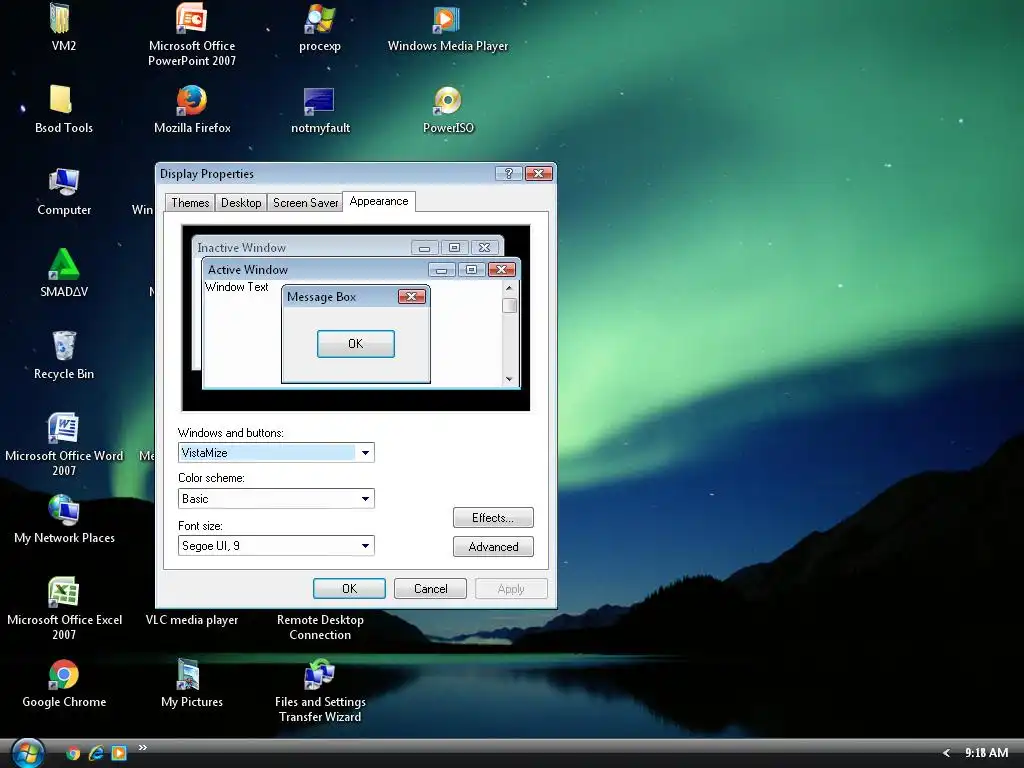The width and height of the screenshot is (1024, 768).
Task: Select Microsoft Office Excel 2007 icon
Action: [63, 592]
